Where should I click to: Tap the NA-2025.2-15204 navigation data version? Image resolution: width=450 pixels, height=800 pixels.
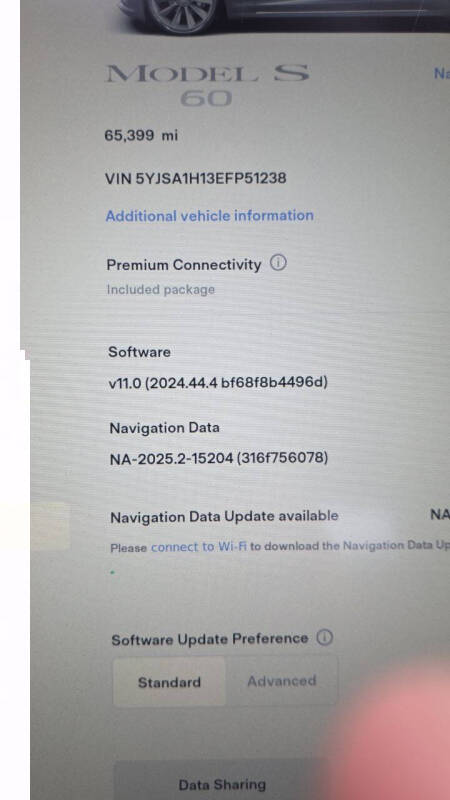tap(219, 458)
